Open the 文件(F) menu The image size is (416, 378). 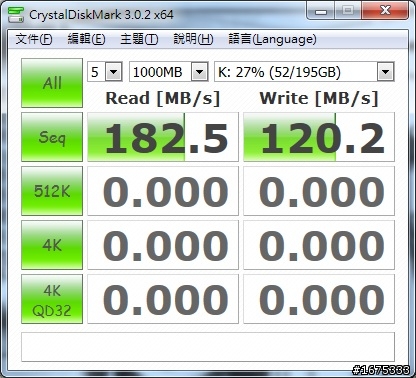pos(34,39)
